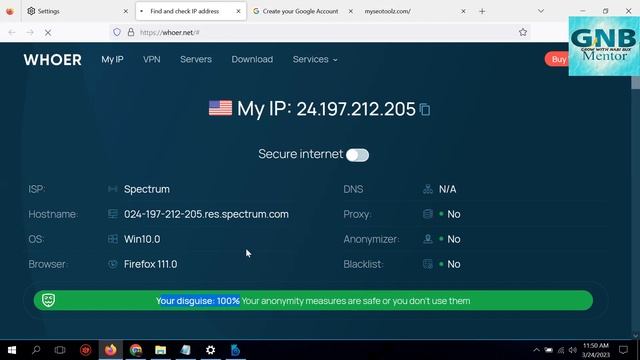Click the Proxy database icon
The image size is (640, 360).
[428, 214]
